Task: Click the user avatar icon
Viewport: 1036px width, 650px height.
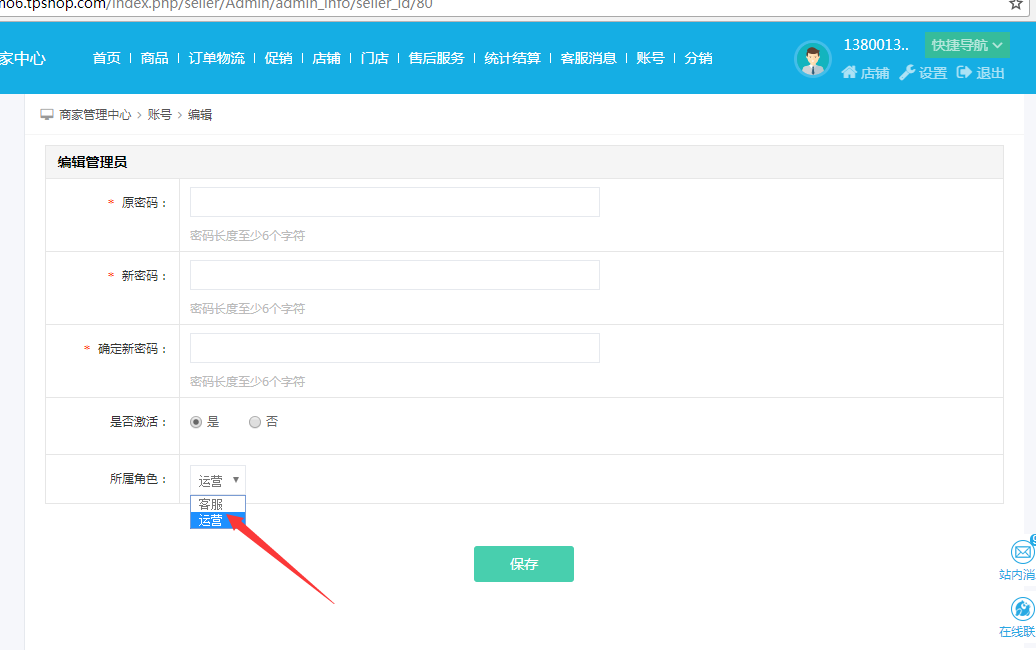Action: point(812,59)
